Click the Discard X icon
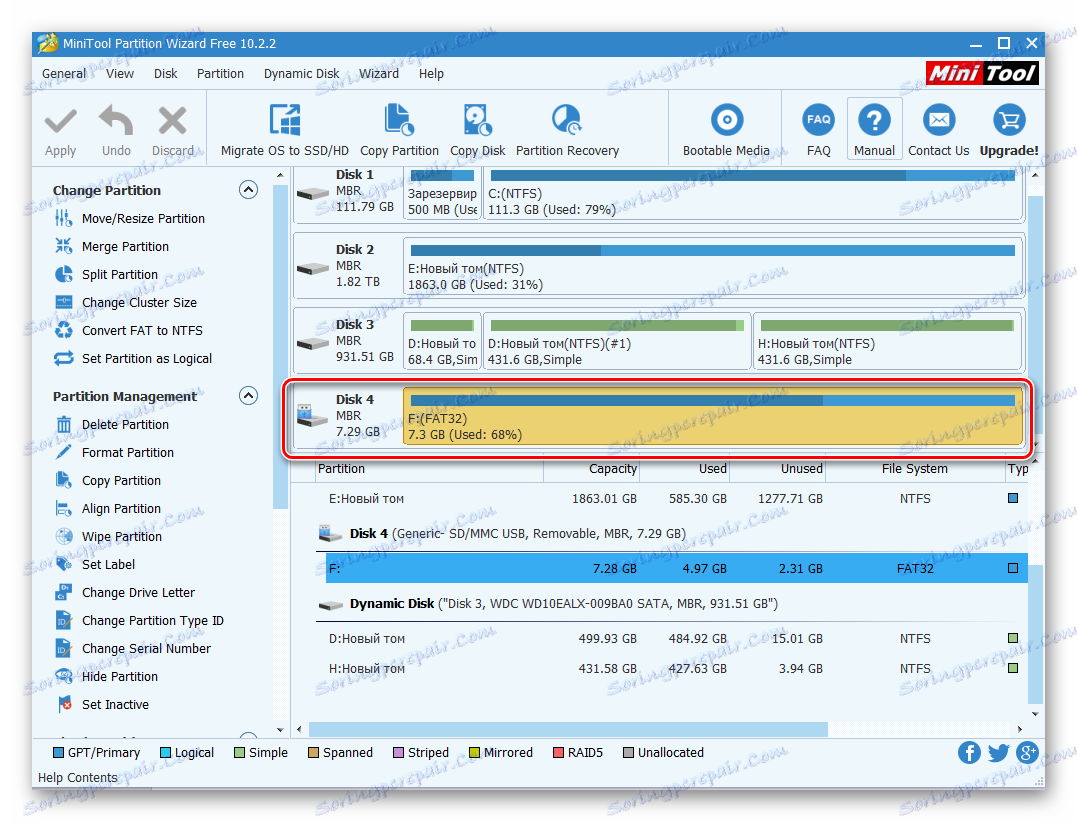This screenshot has width=1077, height=822. click(172, 121)
